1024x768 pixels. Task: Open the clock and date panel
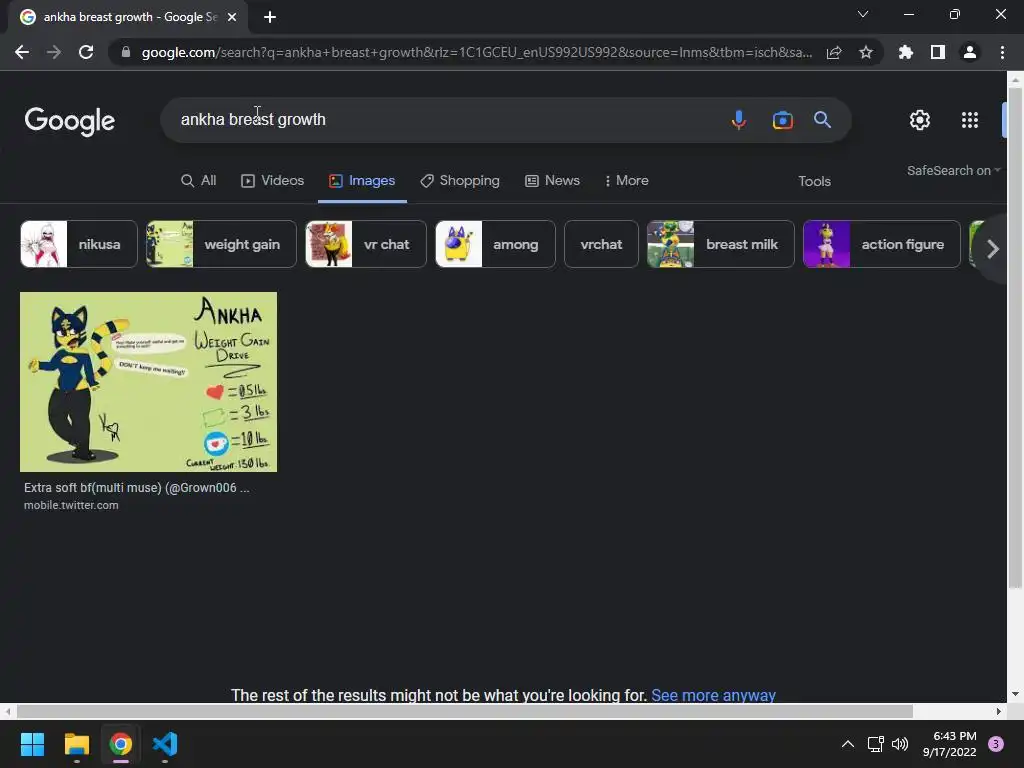950,744
